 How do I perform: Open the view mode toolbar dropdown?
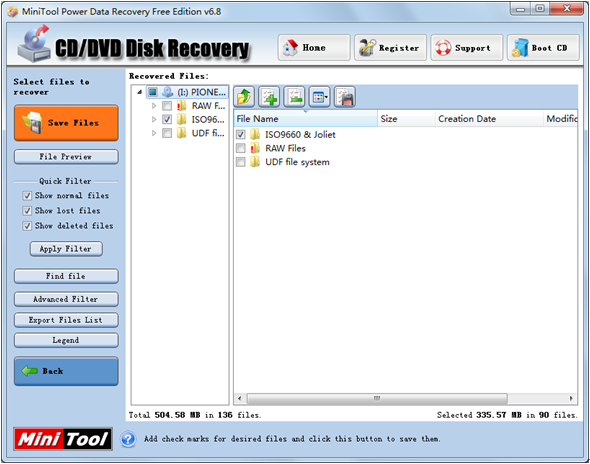pyautogui.click(x=319, y=97)
